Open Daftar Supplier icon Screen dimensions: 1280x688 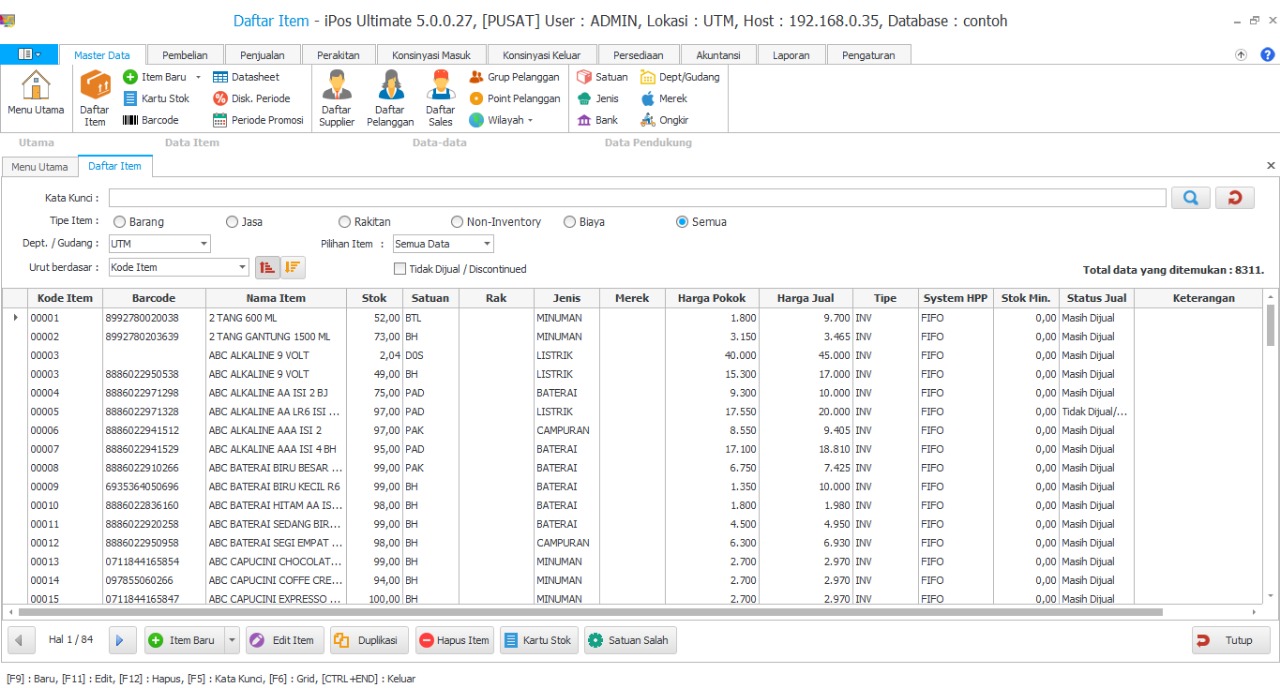point(336,98)
